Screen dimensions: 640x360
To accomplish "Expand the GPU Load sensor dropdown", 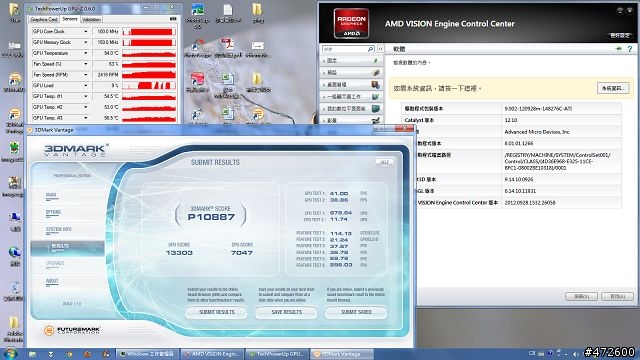I will (86, 85).
